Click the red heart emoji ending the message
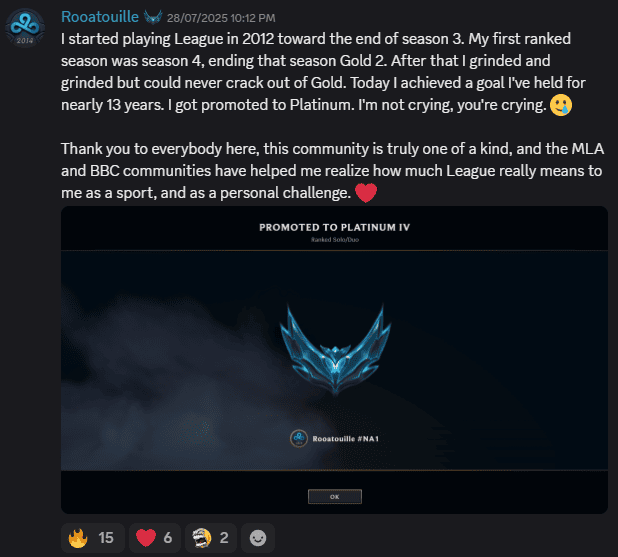 366,193
